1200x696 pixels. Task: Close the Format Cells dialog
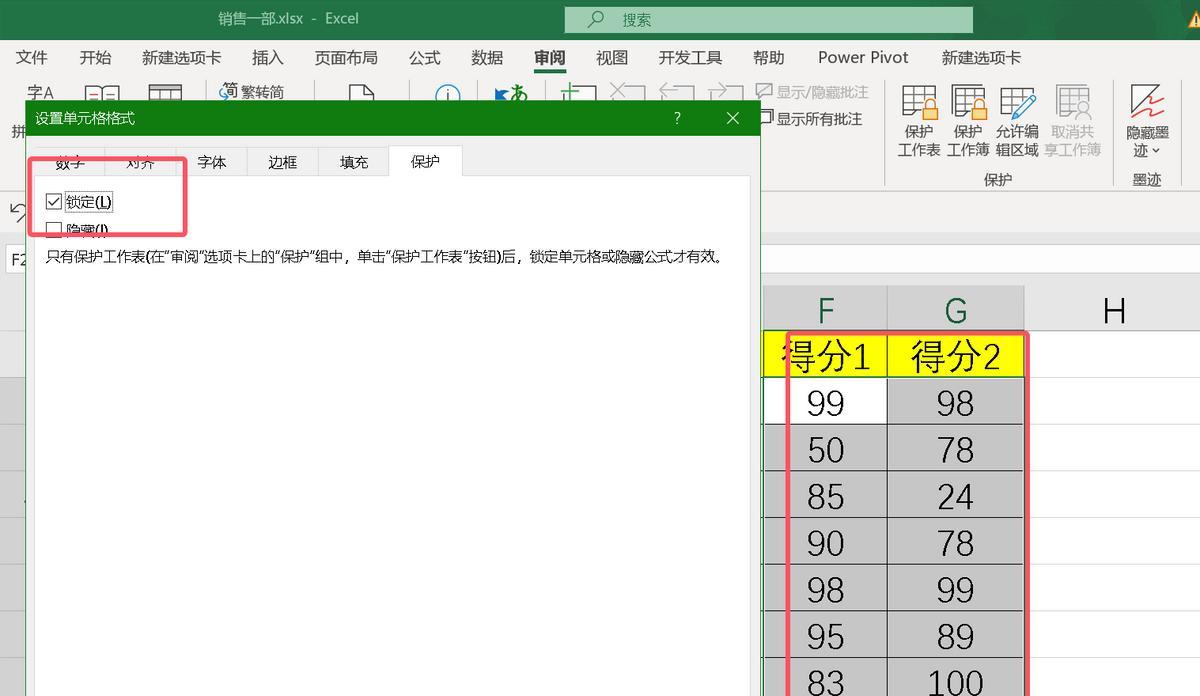point(733,118)
